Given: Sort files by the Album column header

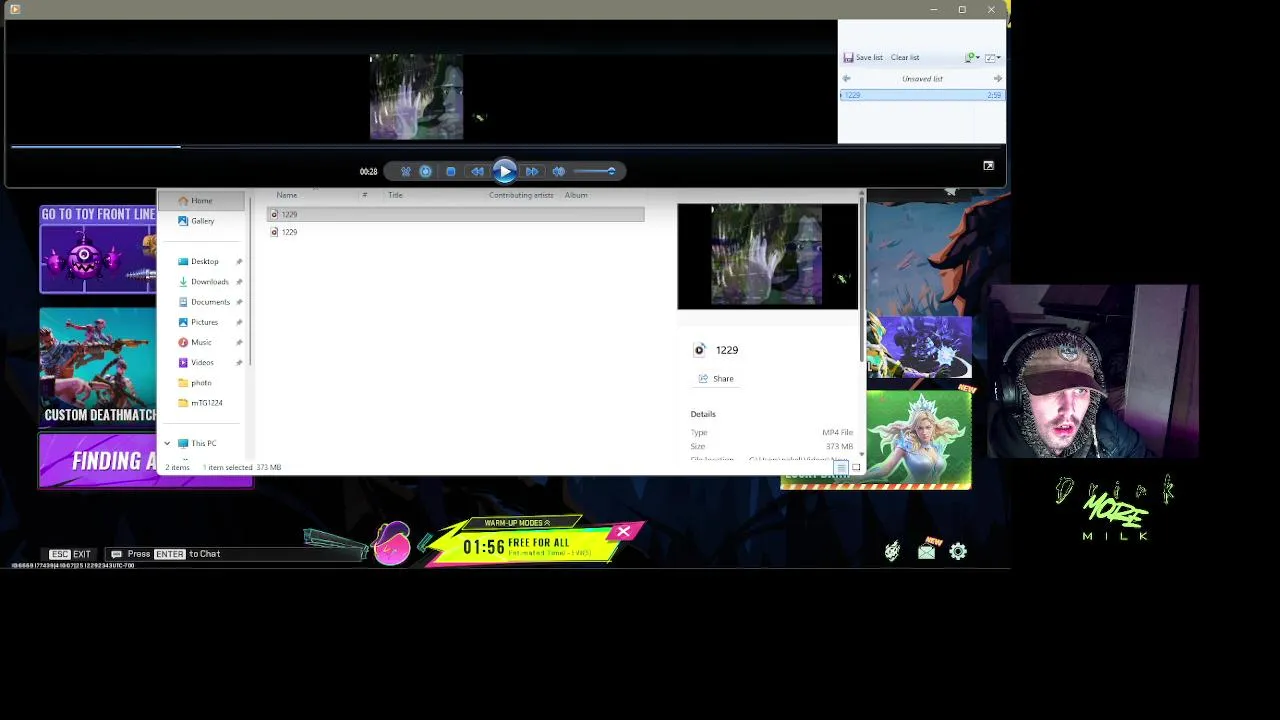Looking at the screenshot, I should (x=576, y=195).
